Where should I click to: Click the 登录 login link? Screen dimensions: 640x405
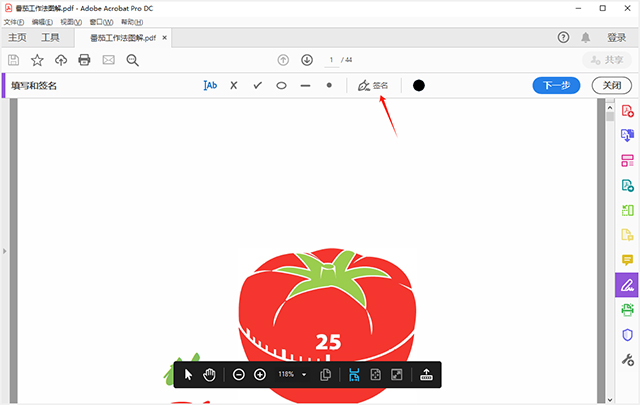click(616, 38)
